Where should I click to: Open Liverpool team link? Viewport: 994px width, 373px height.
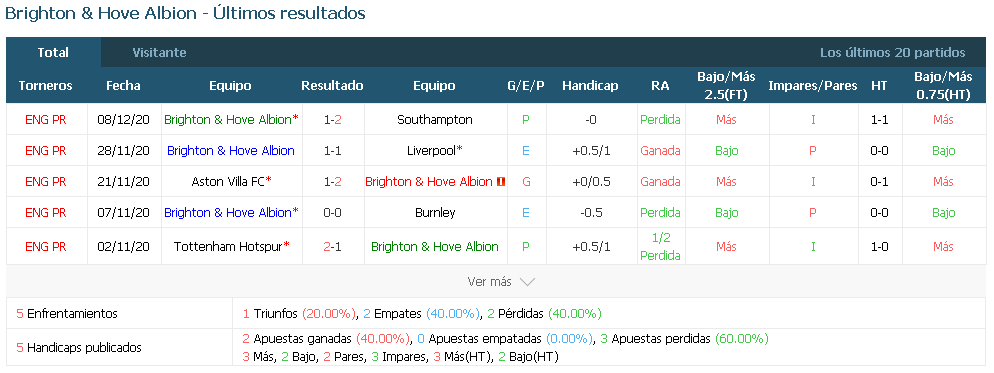point(434,150)
